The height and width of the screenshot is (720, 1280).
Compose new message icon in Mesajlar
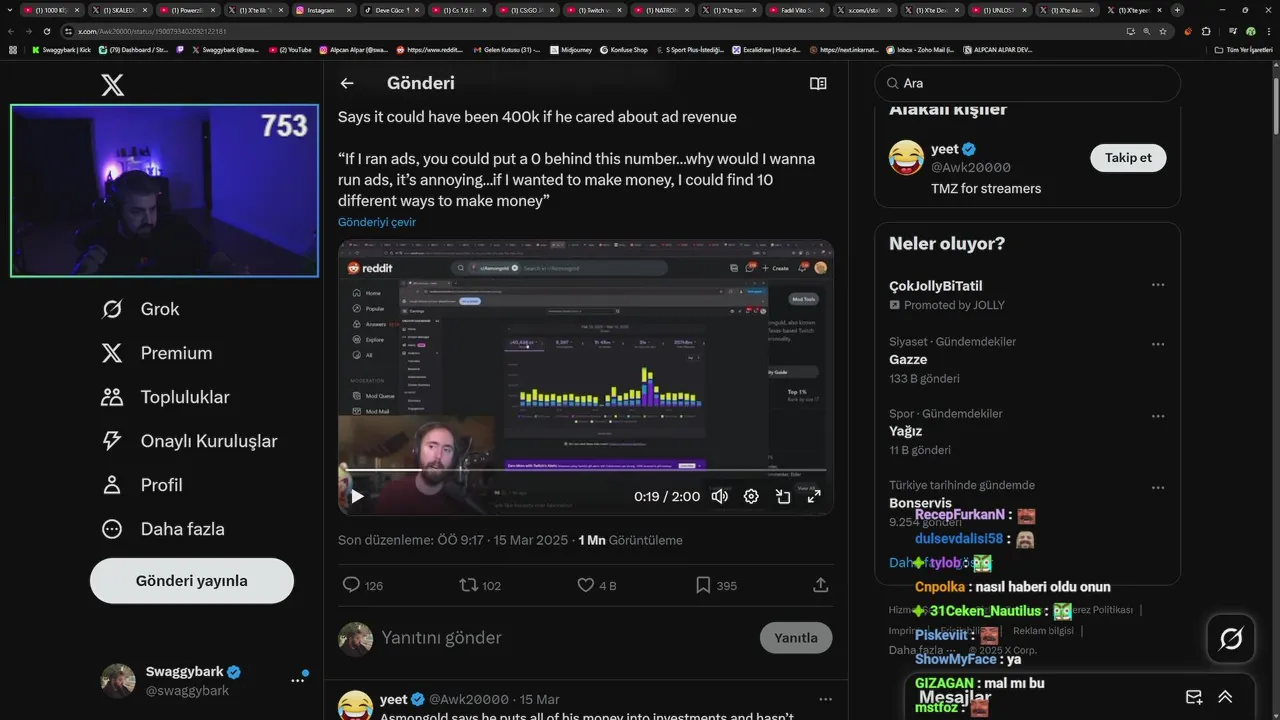coord(1194,697)
